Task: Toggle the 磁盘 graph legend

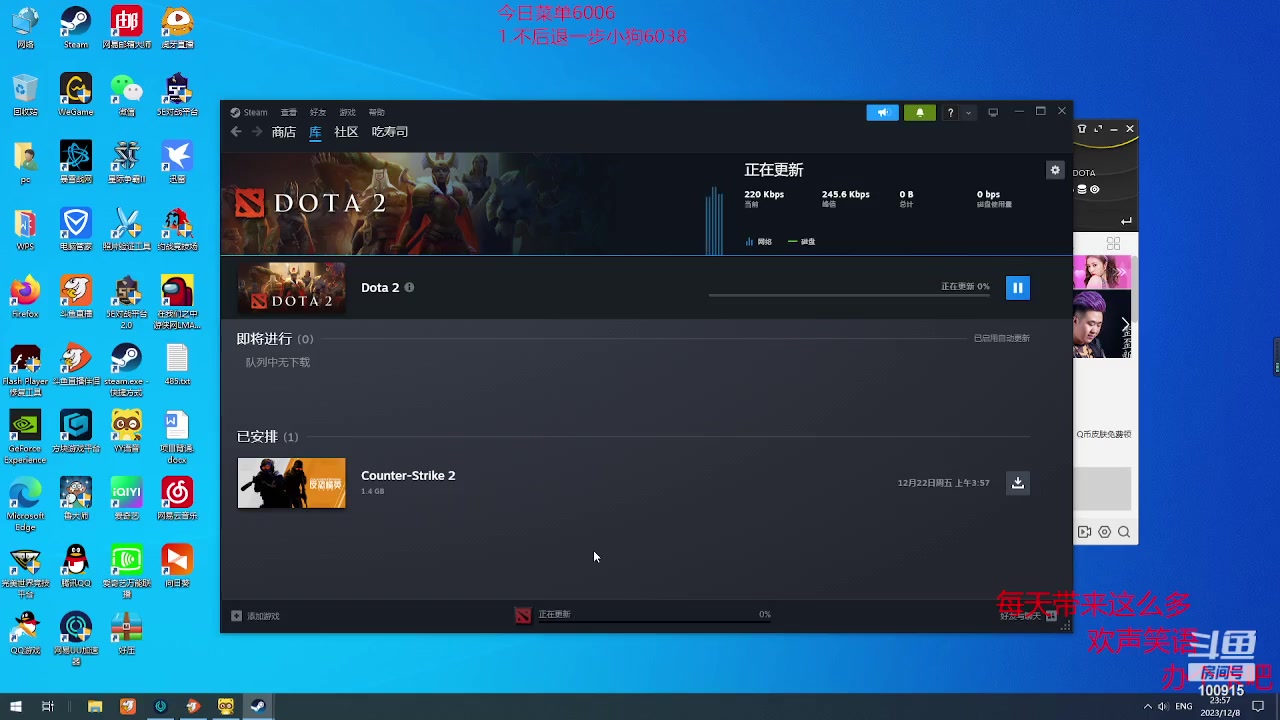Action: coord(802,242)
